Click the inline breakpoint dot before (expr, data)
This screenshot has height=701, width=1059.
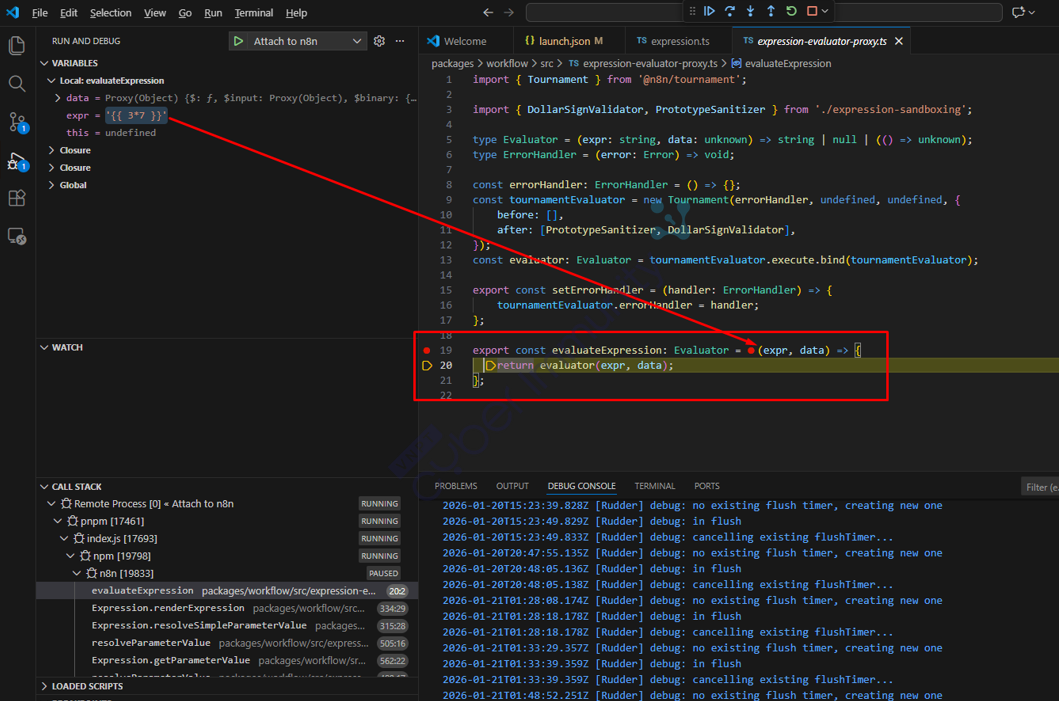coord(751,350)
